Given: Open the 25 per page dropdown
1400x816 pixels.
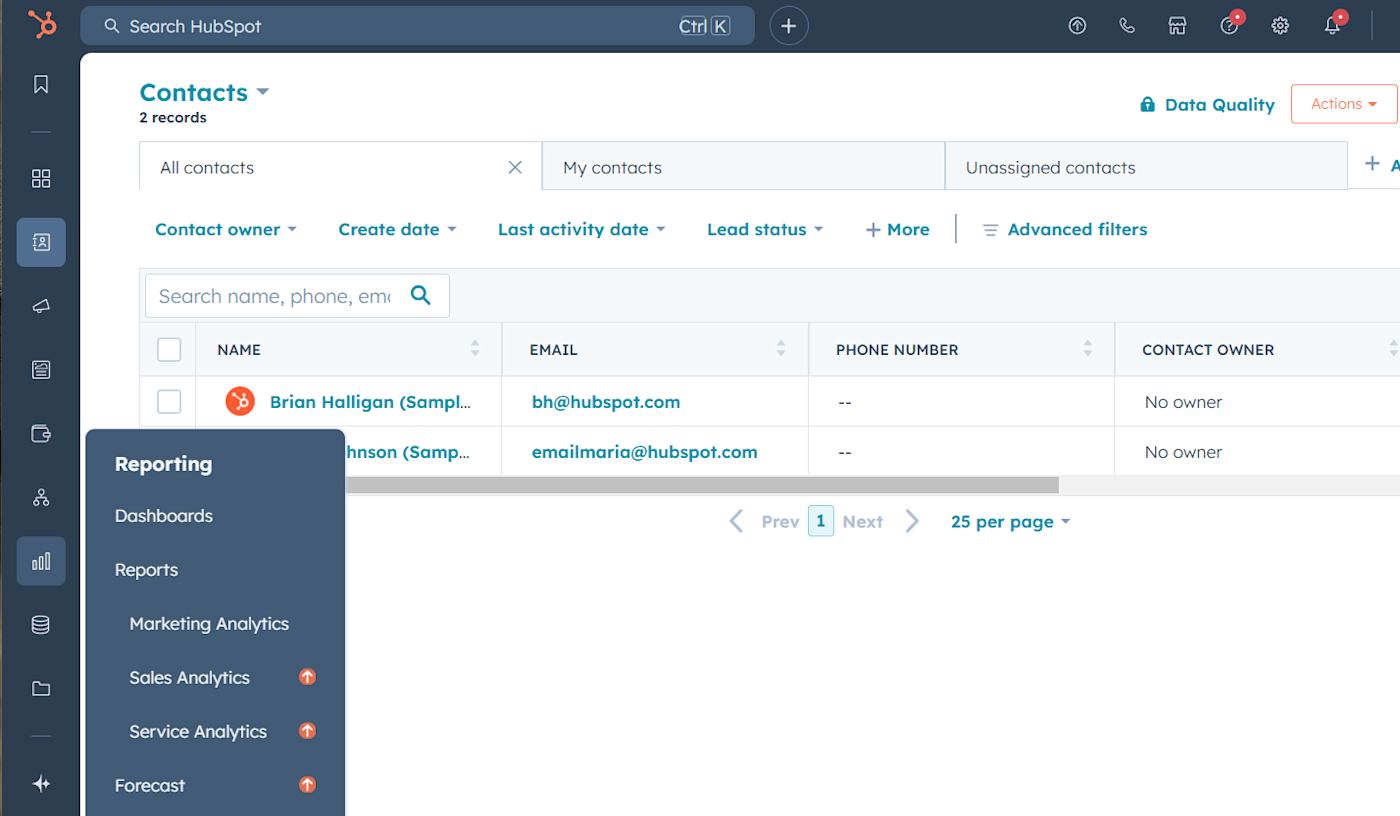Looking at the screenshot, I should [x=1010, y=522].
